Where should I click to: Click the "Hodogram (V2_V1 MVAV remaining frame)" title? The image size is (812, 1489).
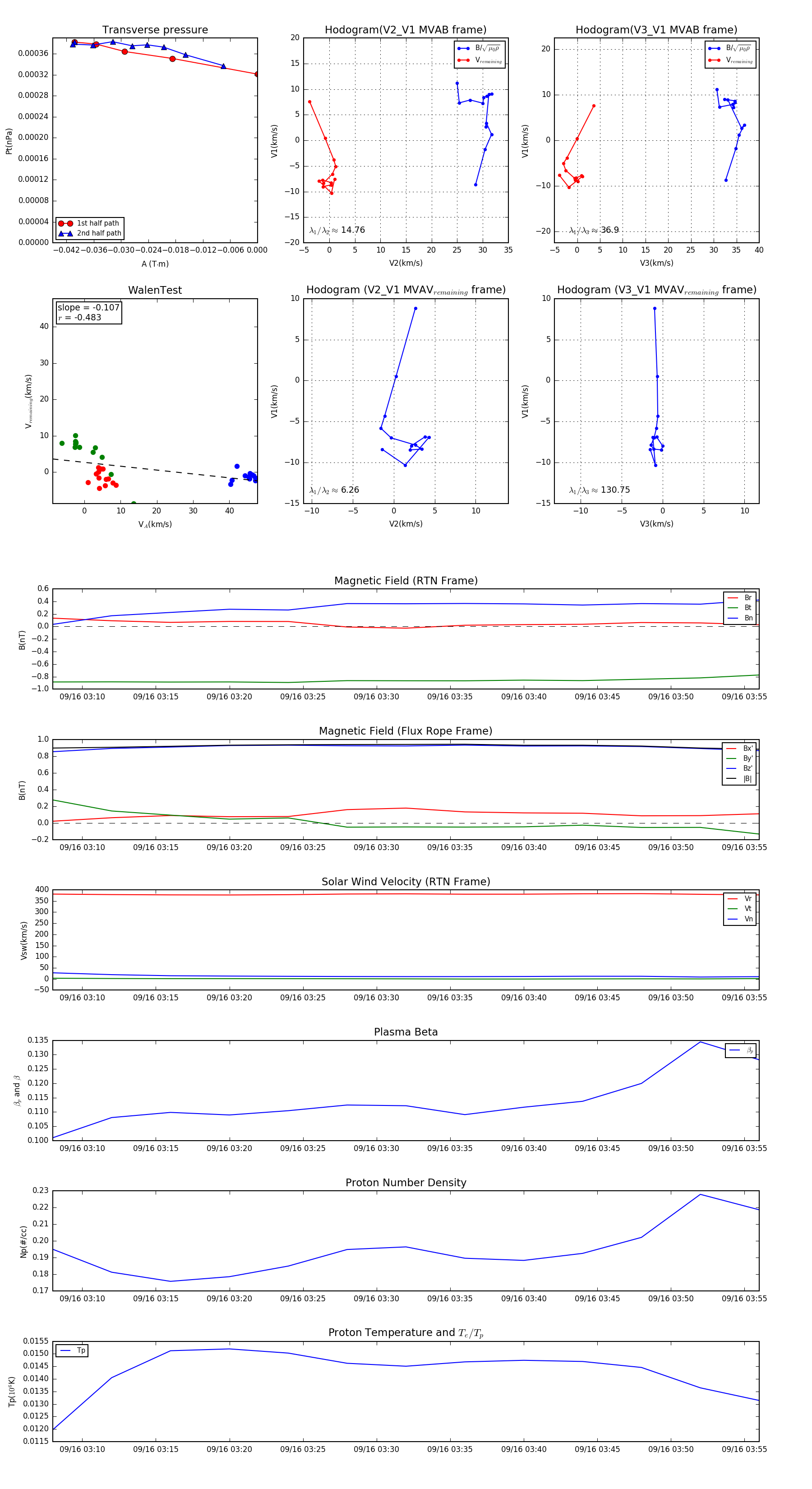coord(406,290)
